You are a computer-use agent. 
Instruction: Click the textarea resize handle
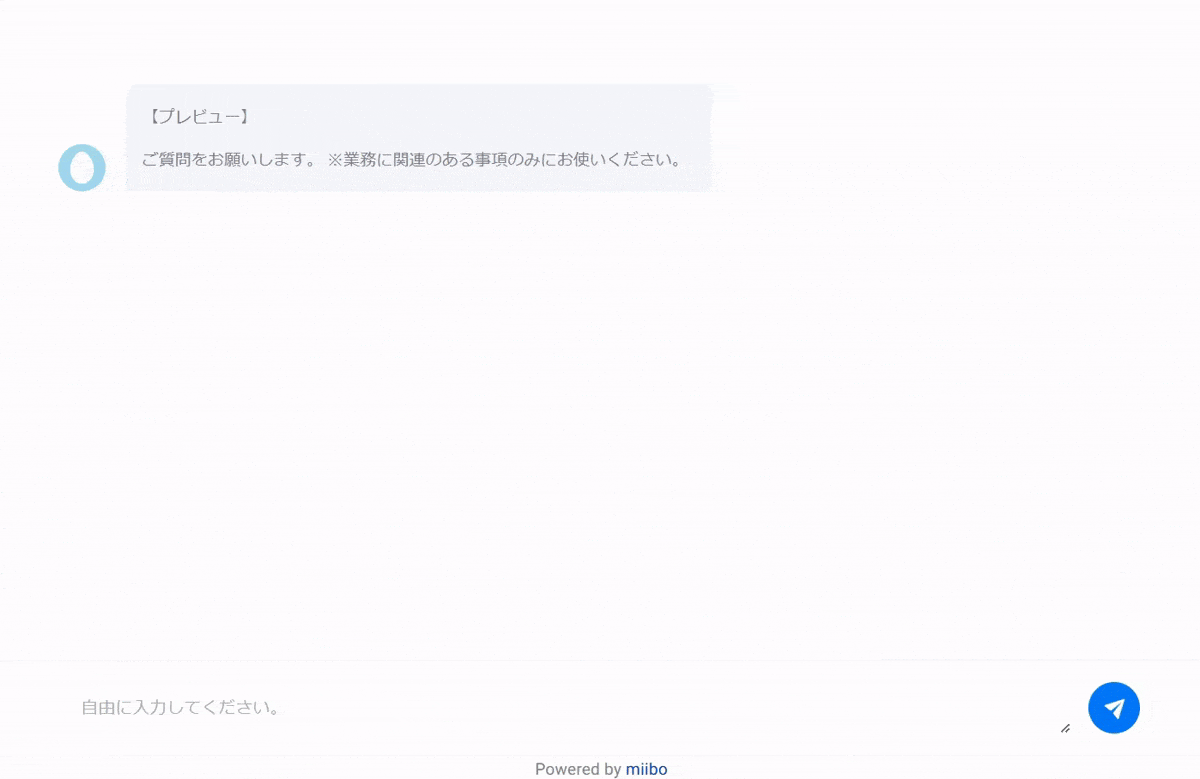coord(1064,730)
